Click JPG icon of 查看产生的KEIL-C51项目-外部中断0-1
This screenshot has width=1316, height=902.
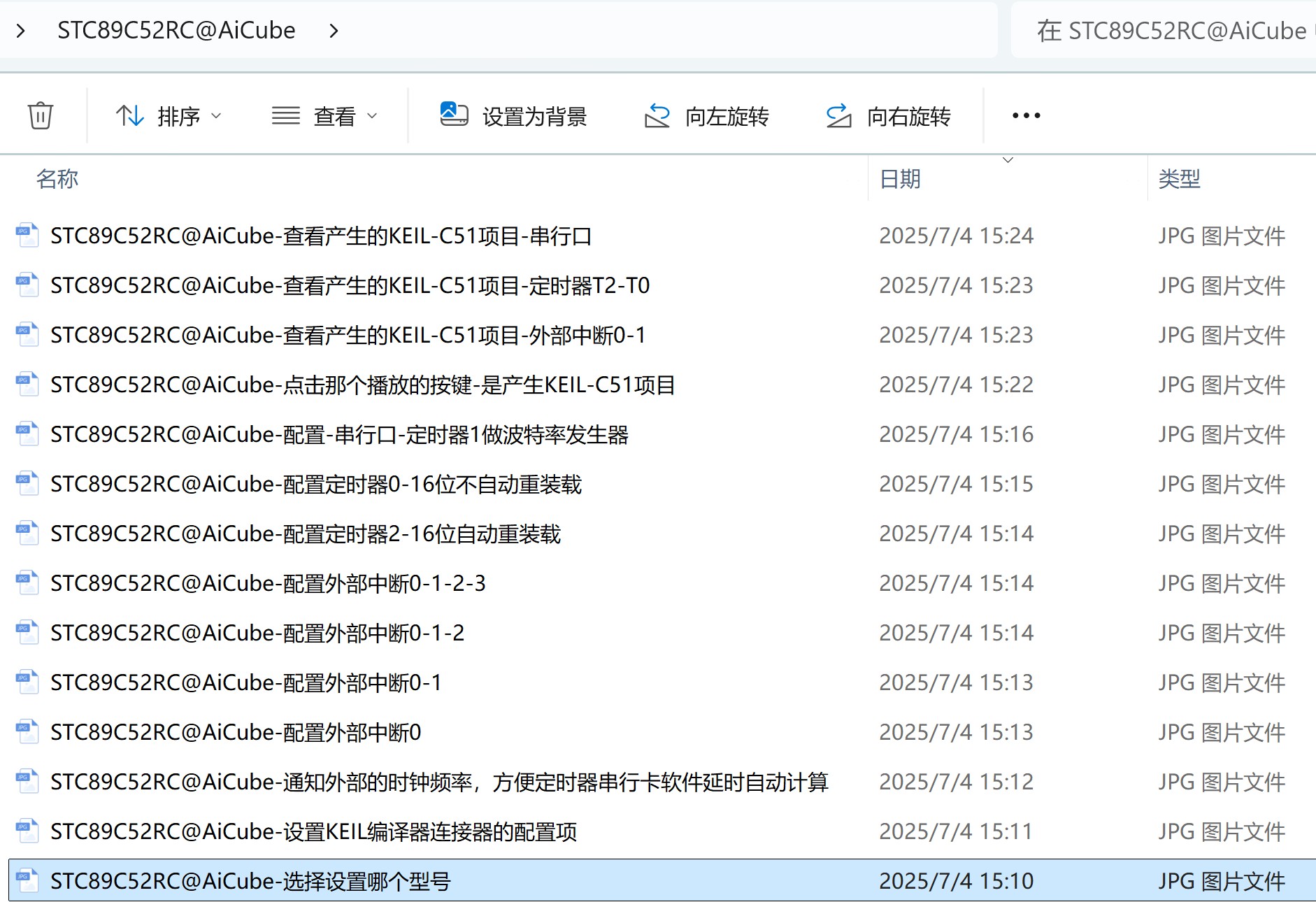coord(27,335)
